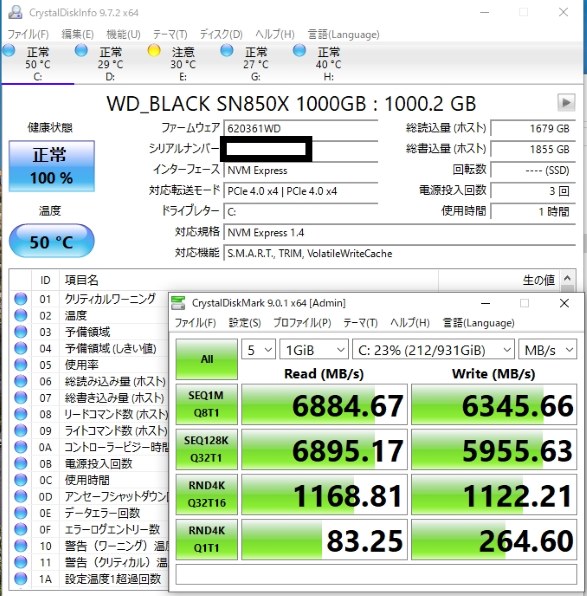Click interface field NVM Express
Image resolution: width=587 pixels, height=596 pixels.
pyautogui.click(x=301, y=170)
